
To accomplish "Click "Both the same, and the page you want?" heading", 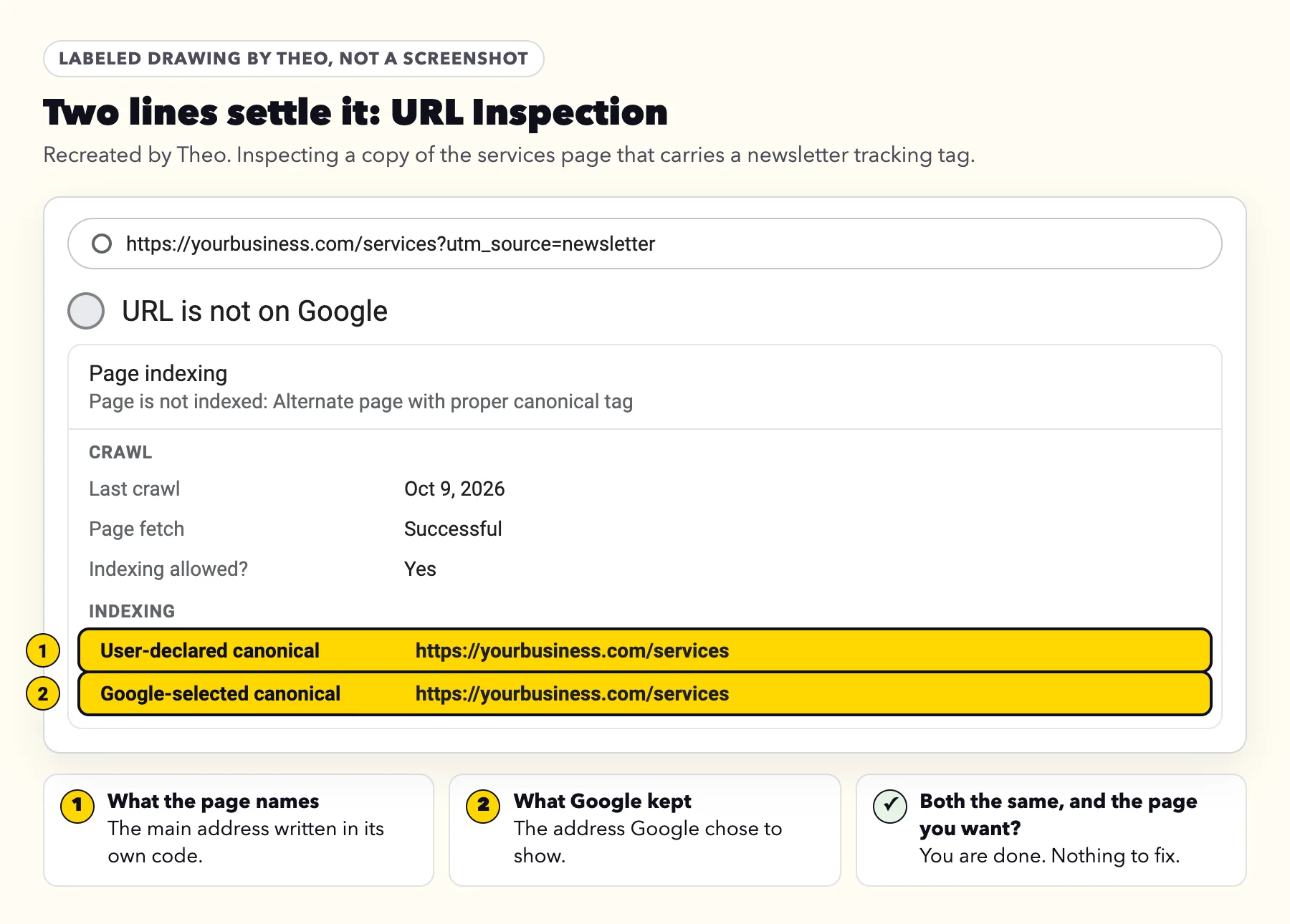I will (x=1058, y=814).
